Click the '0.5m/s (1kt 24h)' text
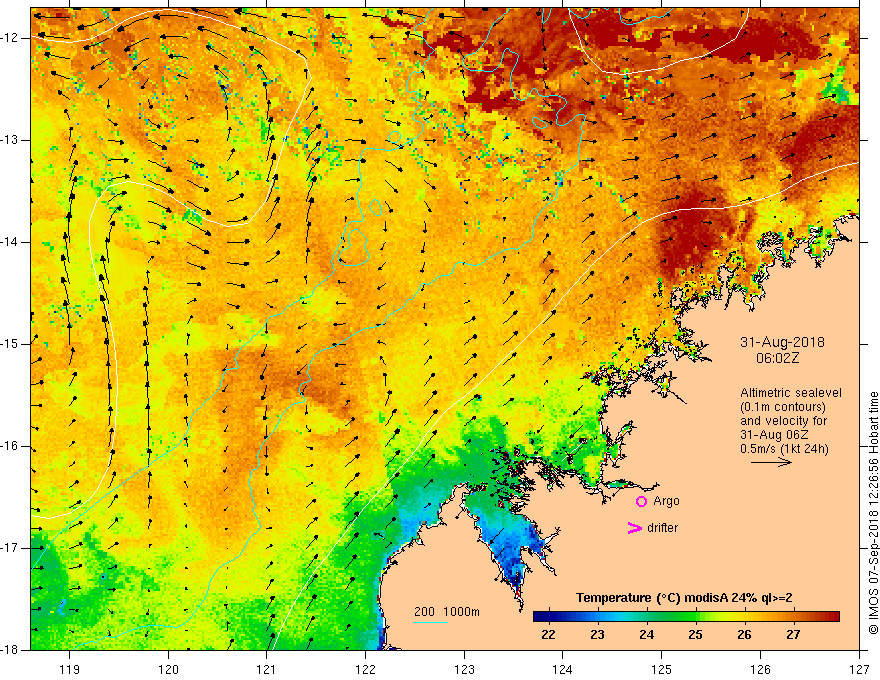Viewport: 880px width, 680px height. (784, 449)
